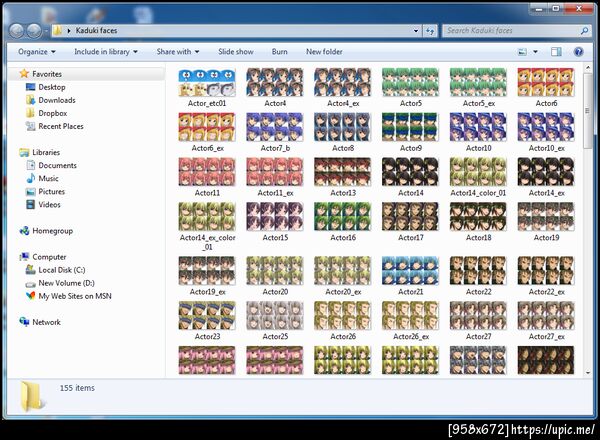Select the Actor5 thumbnail

tap(410, 83)
